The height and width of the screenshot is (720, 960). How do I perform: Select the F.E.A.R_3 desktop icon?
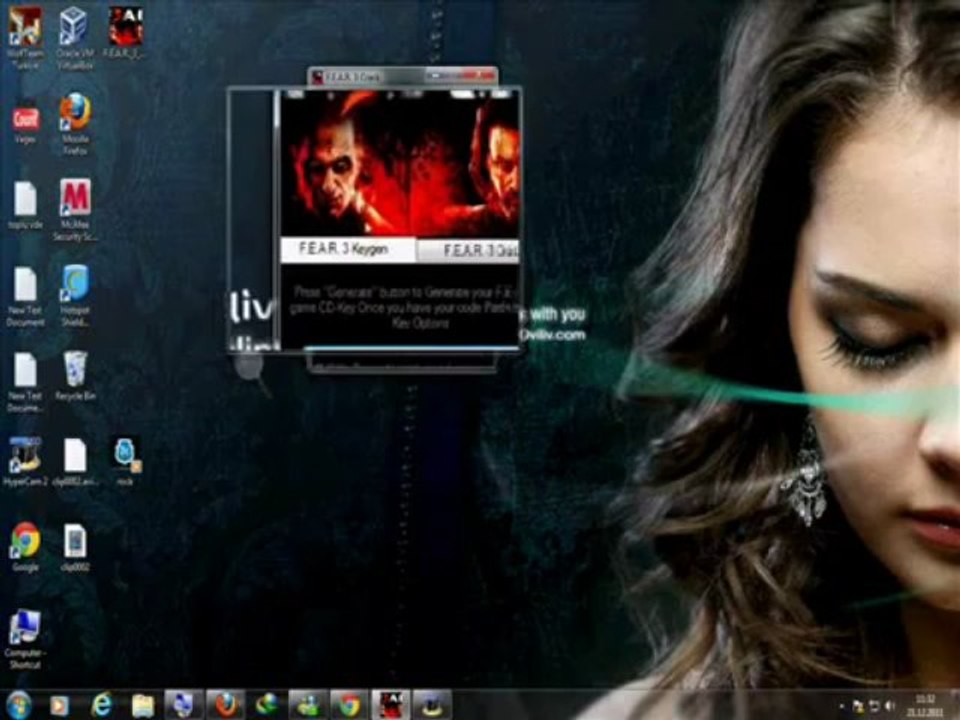click(124, 32)
